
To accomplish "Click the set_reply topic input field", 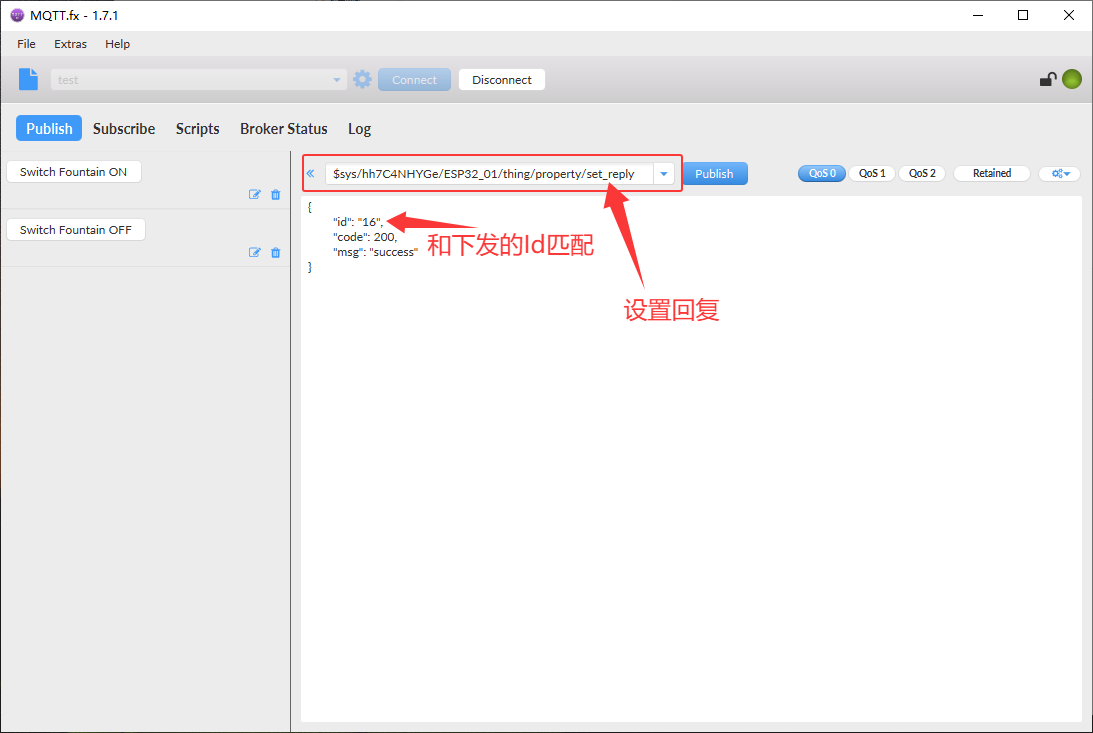I will (x=489, y=173).
